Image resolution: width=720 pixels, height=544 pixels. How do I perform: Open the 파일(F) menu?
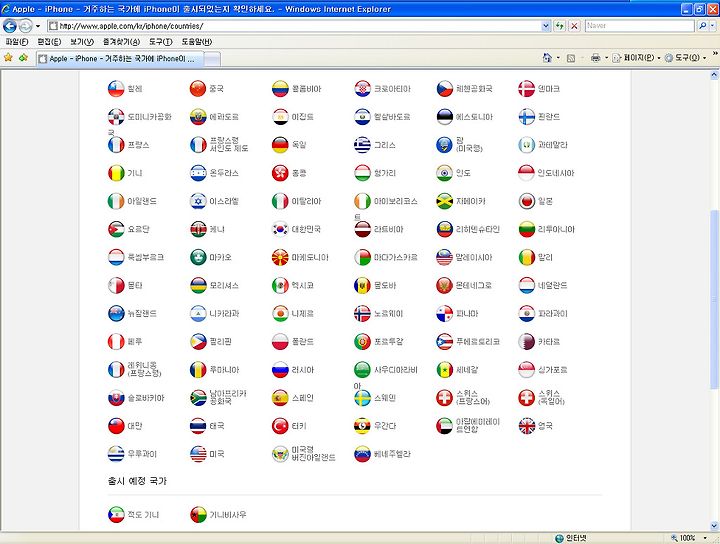click(17, 42)
